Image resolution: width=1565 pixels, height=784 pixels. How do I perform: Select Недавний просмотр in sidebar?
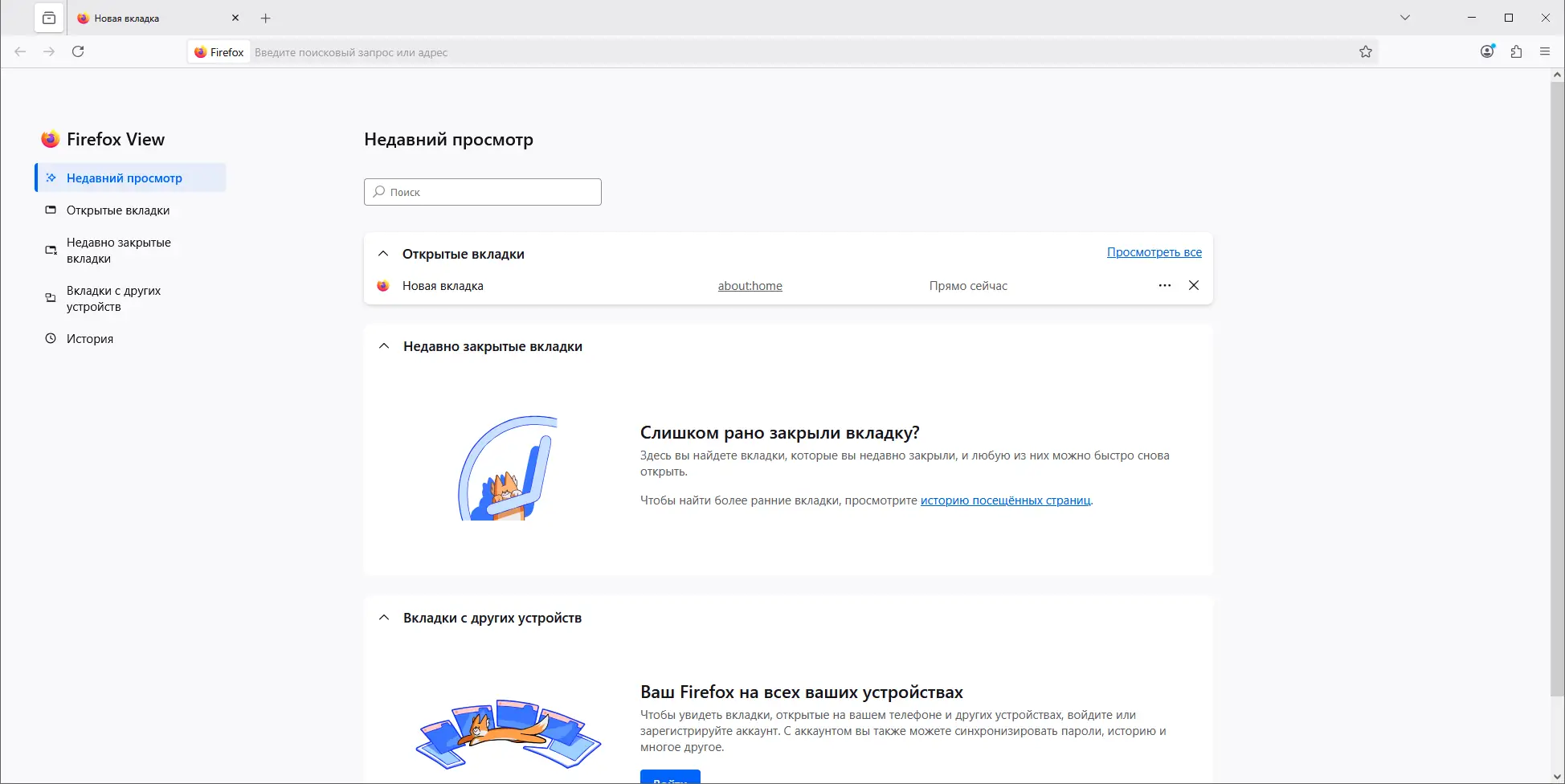pos(130,178)
